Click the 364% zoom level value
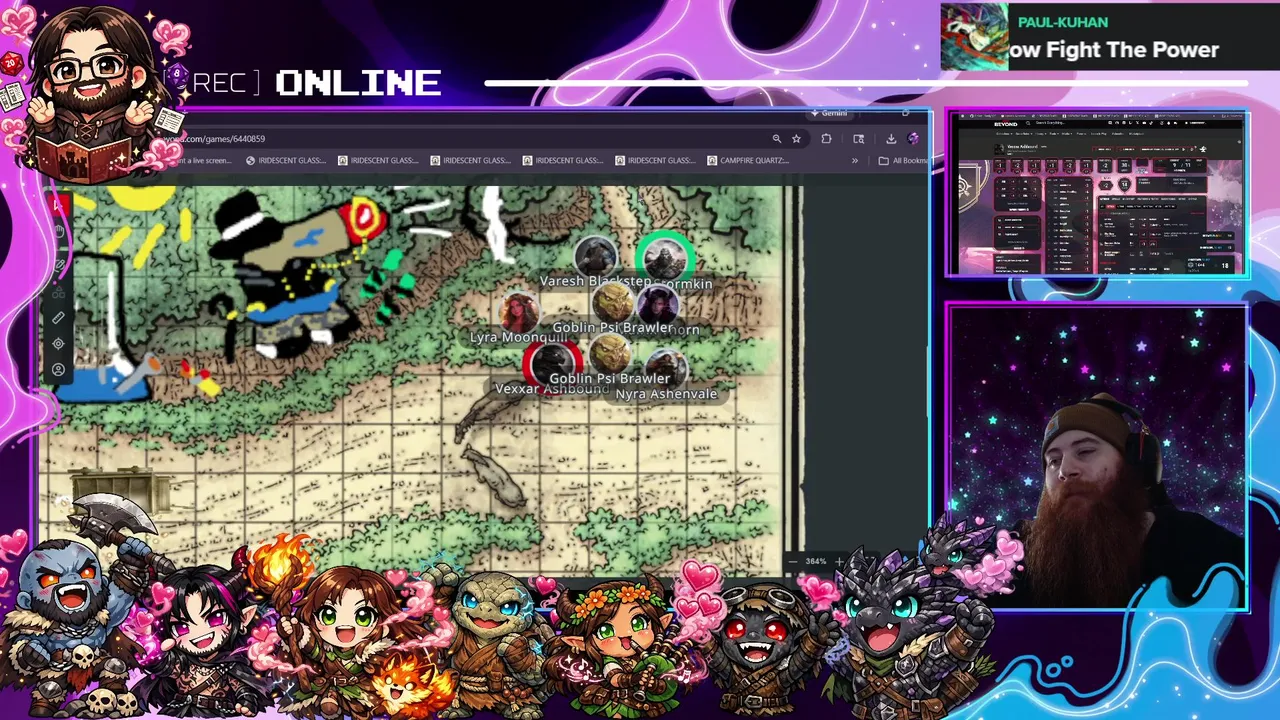The height and width of the screenshot is (720, 1280). (816, 561)
